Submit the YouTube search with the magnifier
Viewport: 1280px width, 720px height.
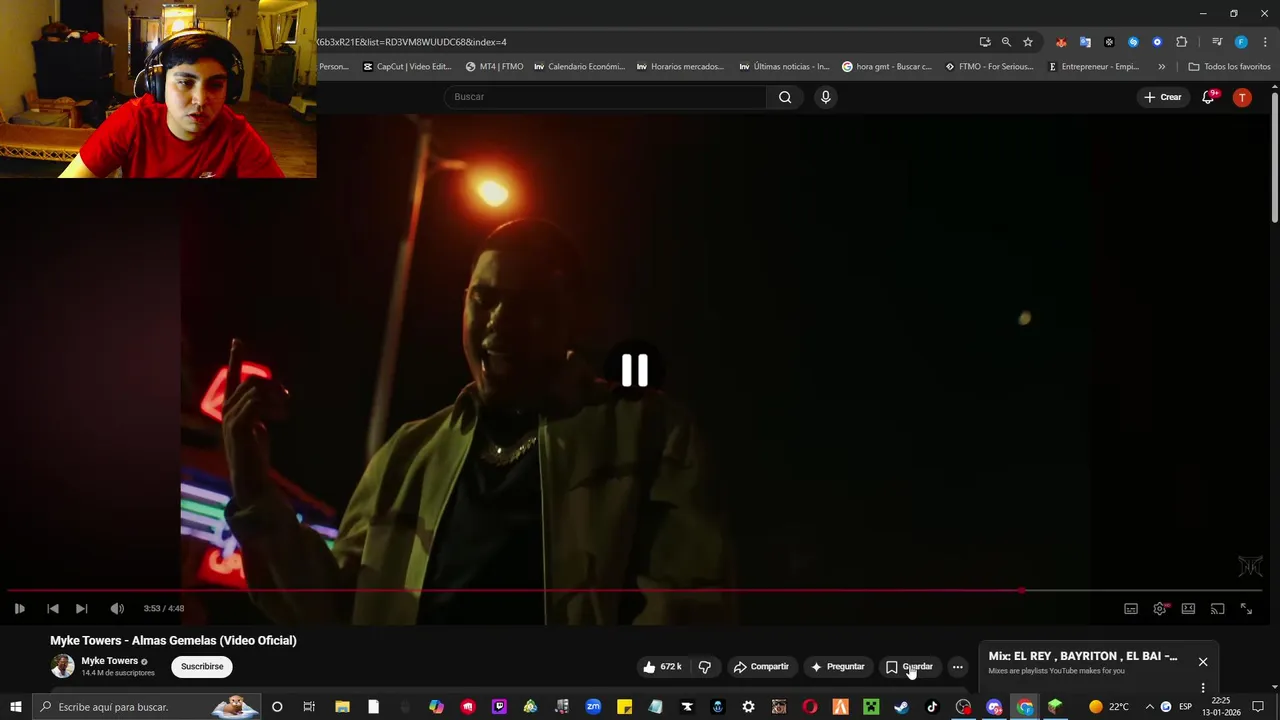(785, 97)
